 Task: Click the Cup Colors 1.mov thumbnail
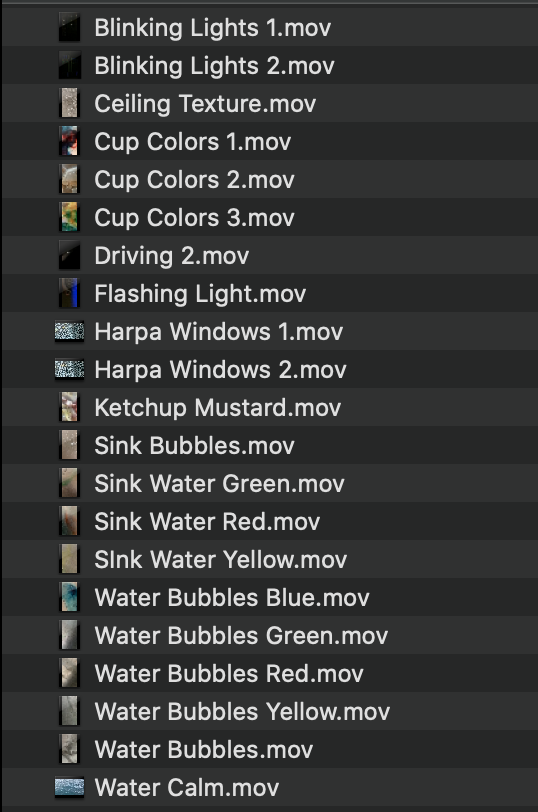pos(69,141)
